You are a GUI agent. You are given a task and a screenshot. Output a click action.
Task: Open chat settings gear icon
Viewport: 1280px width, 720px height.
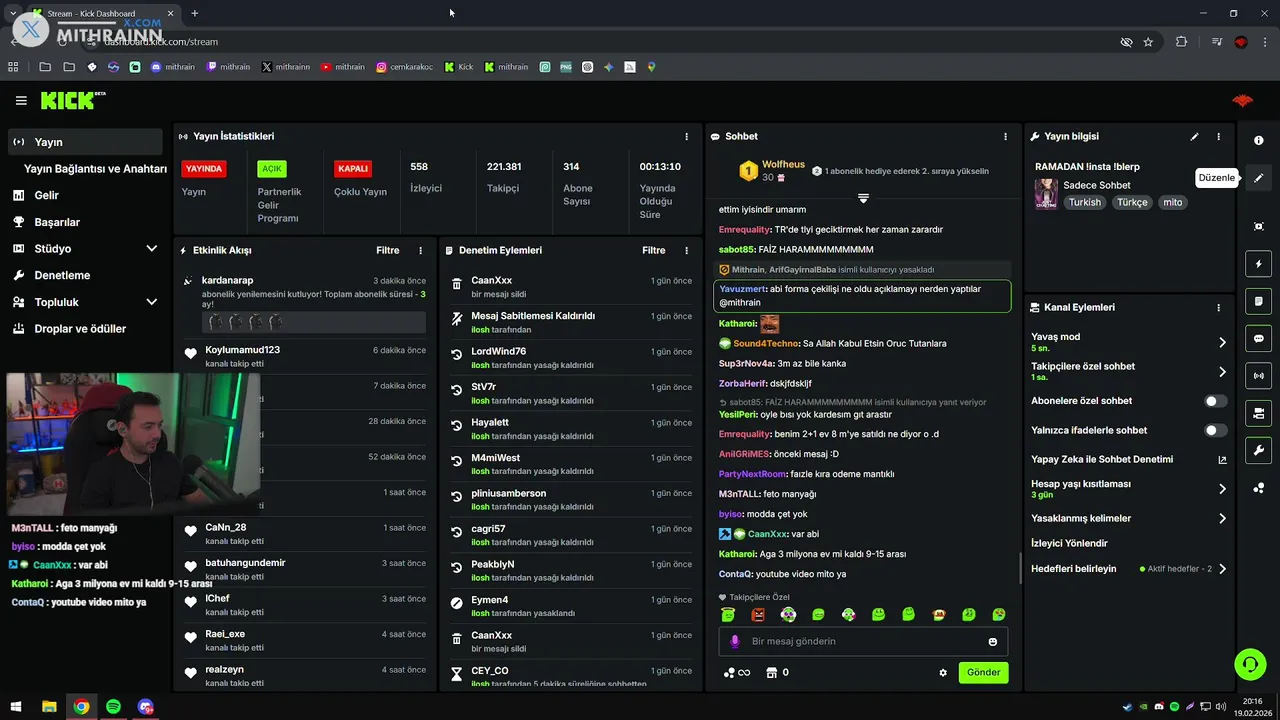942,673
